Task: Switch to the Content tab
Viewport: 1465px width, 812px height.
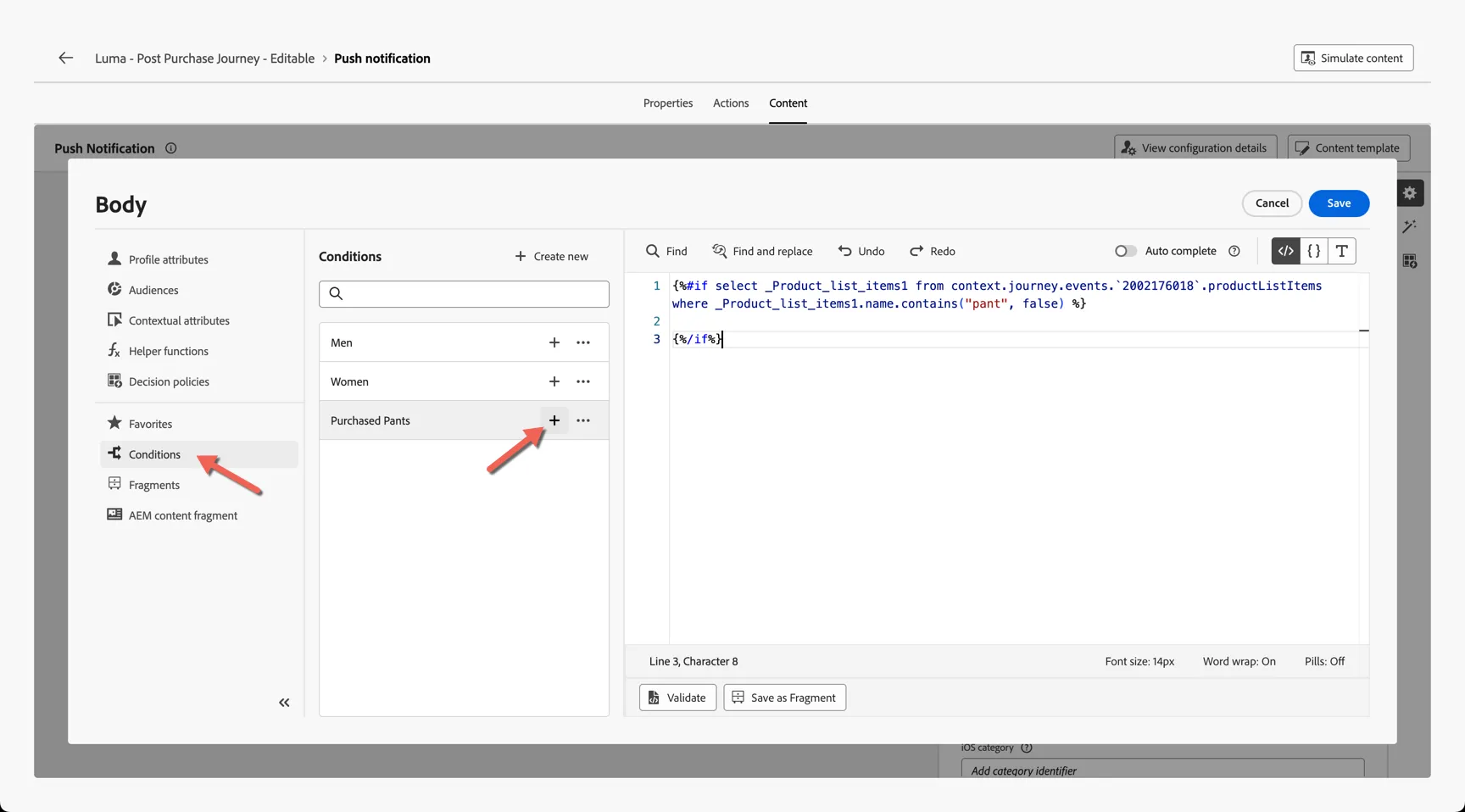Action: tap(788, 103)
